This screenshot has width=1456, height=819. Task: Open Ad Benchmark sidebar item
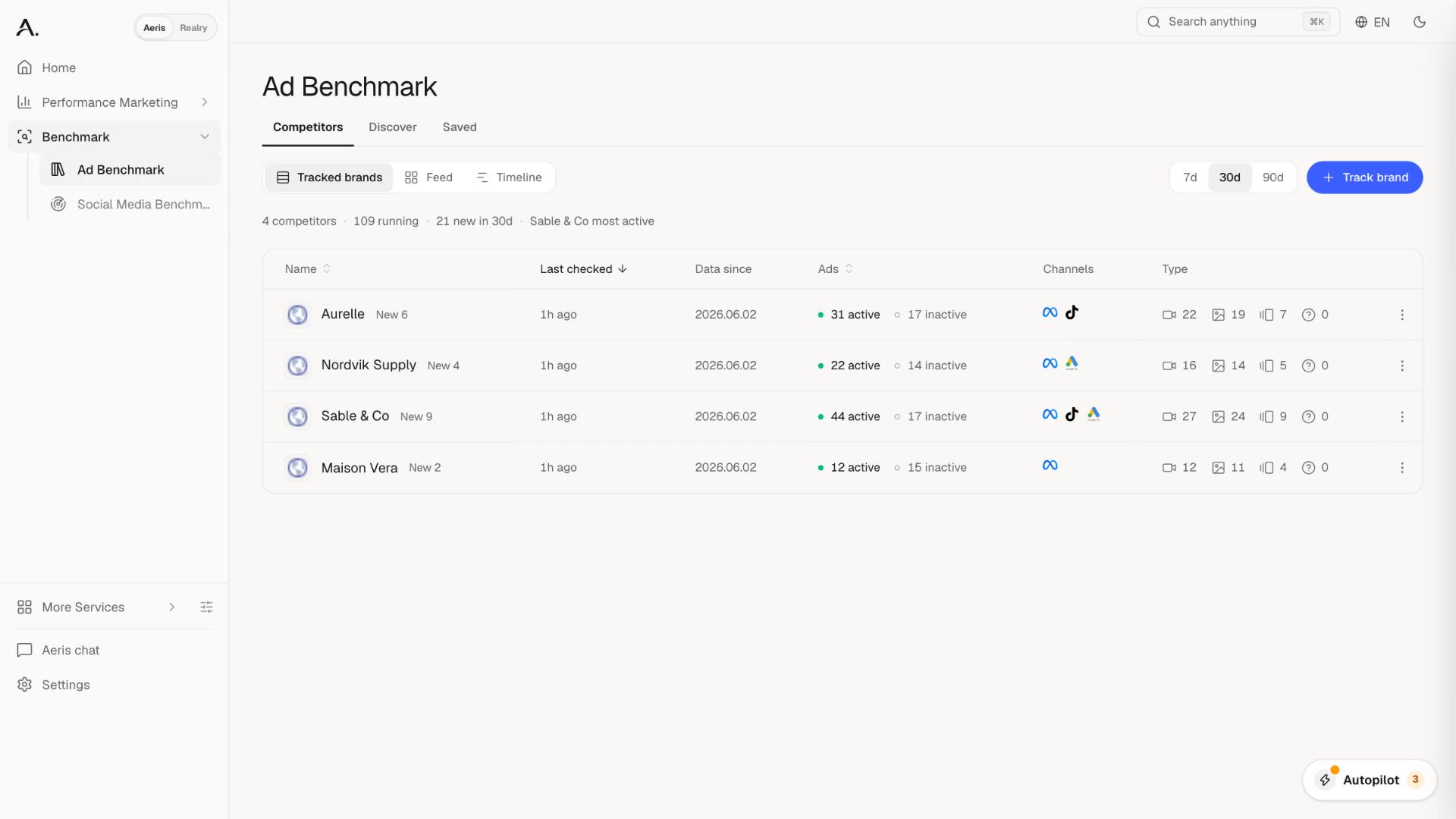(x=130, y=170)
